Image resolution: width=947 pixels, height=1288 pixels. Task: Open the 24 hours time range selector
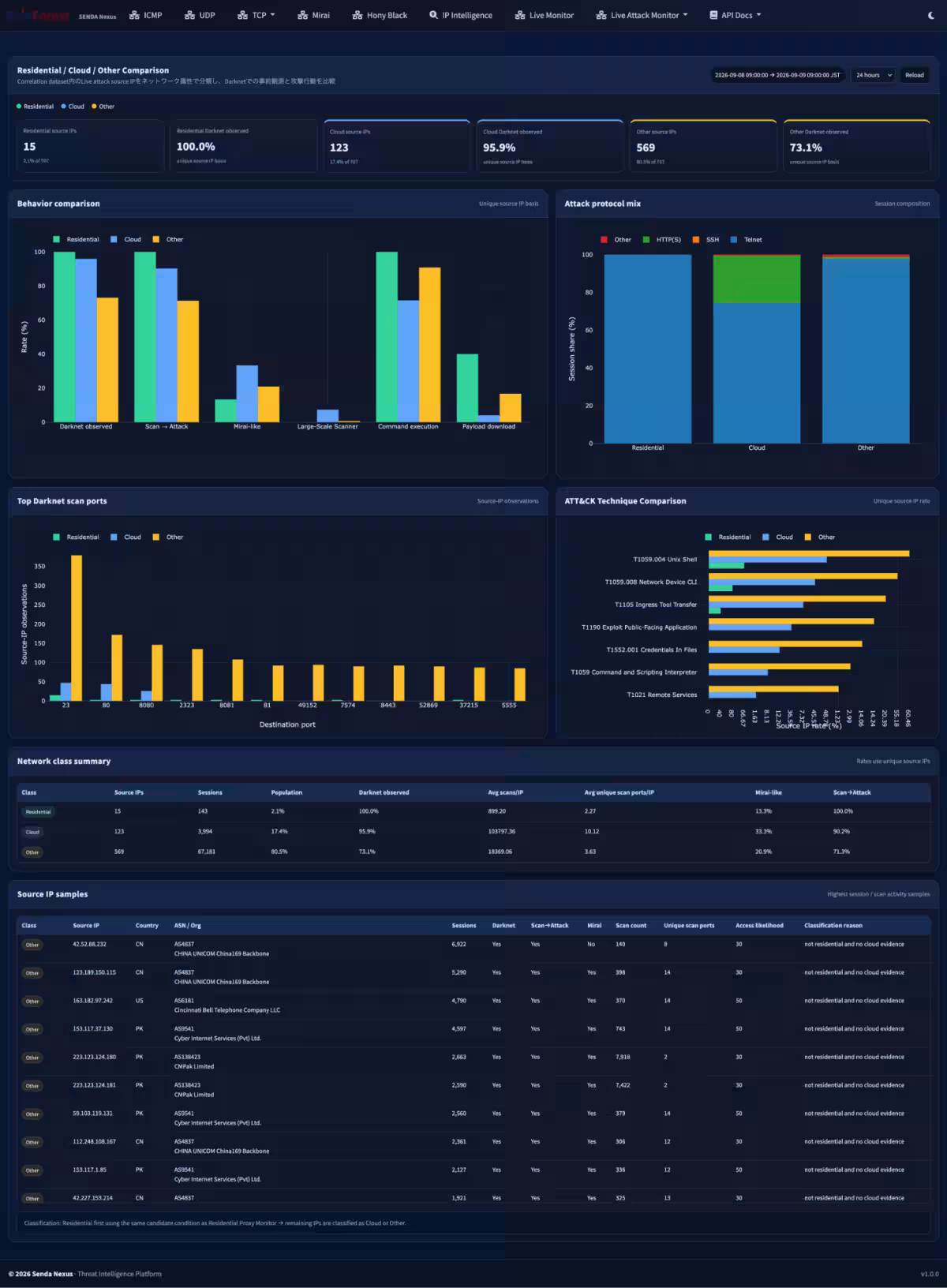(872, 75)
